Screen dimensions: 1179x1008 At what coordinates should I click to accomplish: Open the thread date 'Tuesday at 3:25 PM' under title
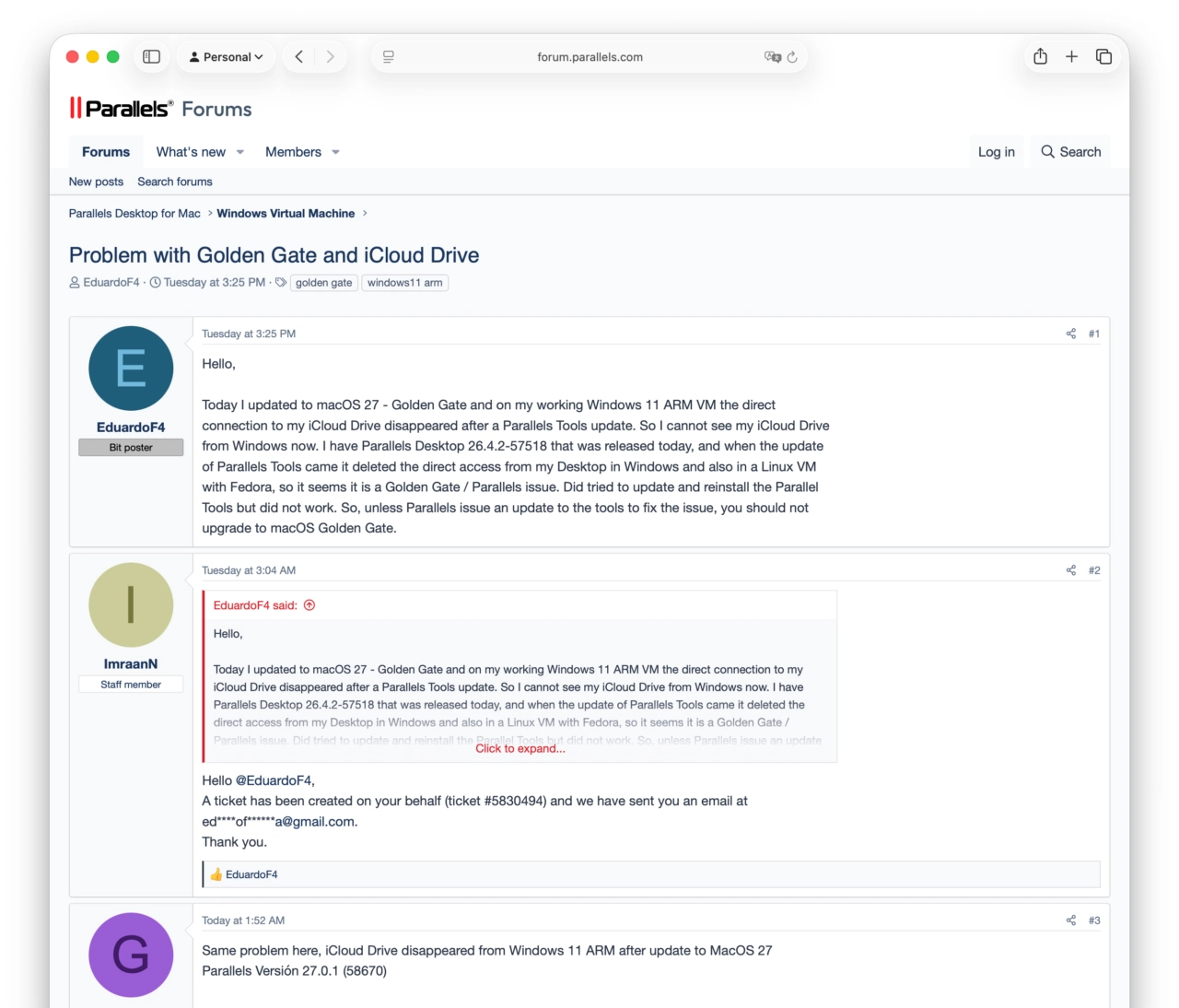point(215,282)
